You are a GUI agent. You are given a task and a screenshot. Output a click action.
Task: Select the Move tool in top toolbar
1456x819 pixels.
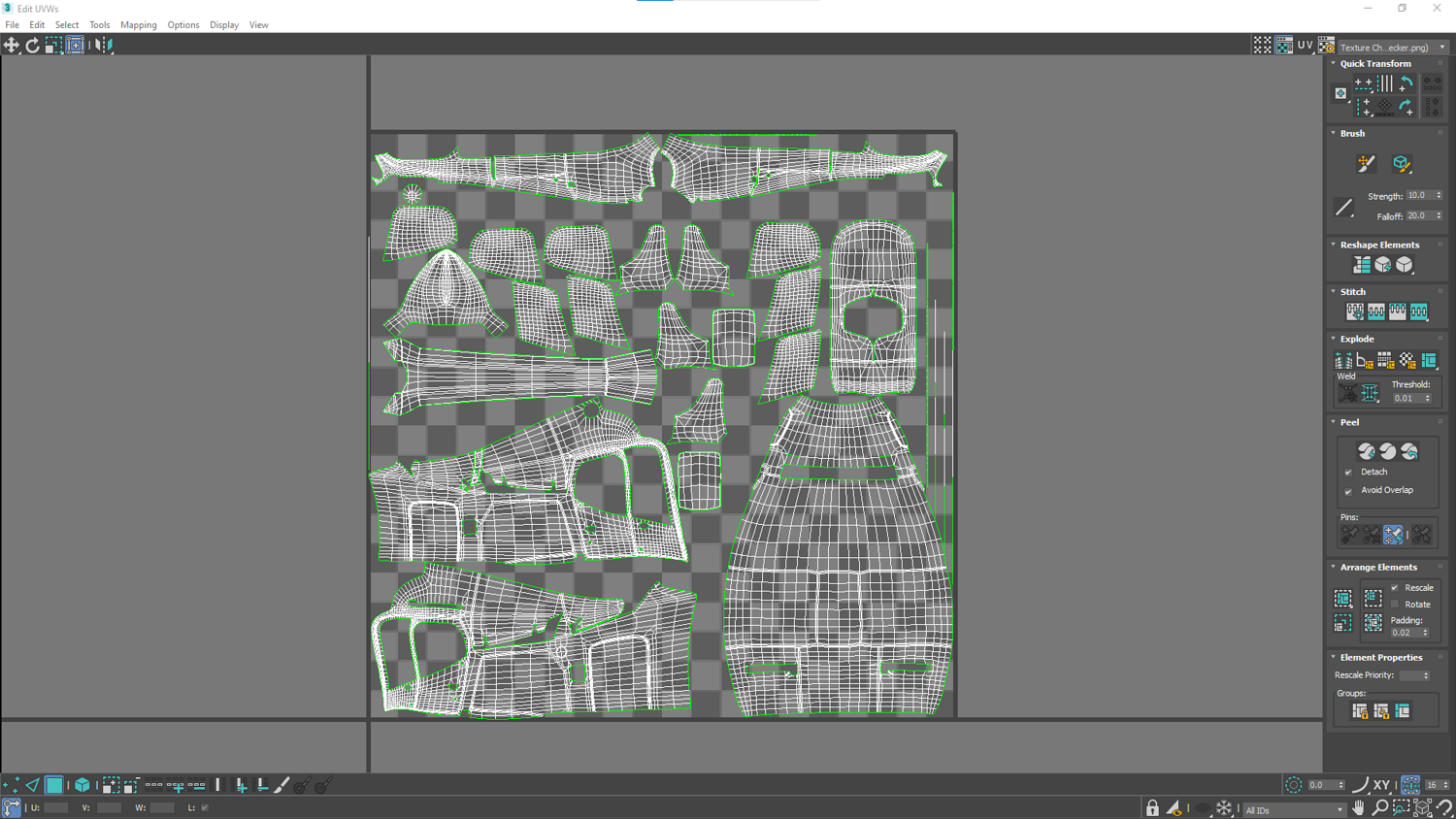click(x=12, y=45)
